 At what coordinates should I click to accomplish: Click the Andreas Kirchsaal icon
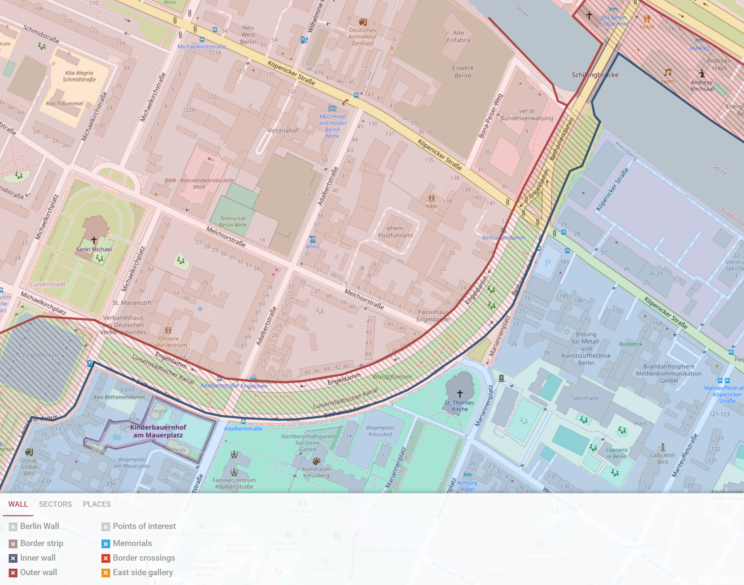701,73
